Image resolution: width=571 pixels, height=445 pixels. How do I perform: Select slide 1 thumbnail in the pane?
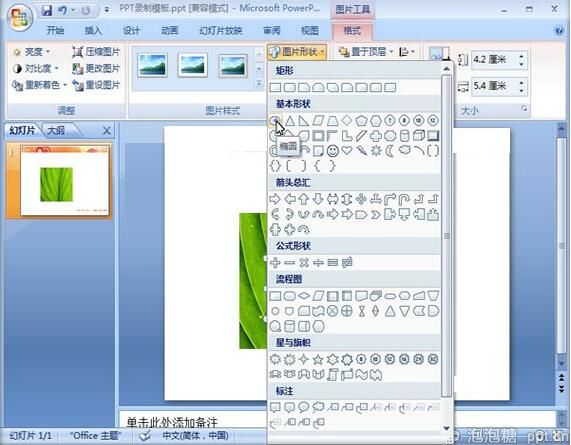click(64, 181)
